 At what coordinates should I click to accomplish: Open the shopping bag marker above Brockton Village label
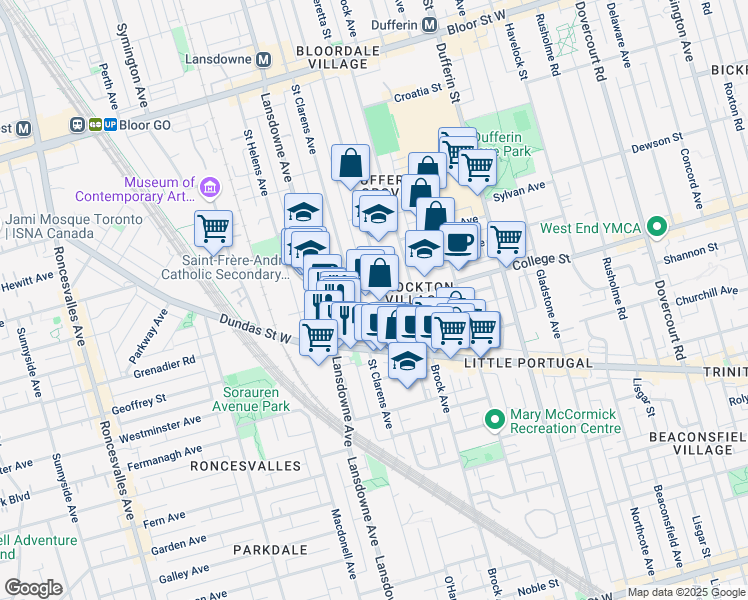coord(379,274)
